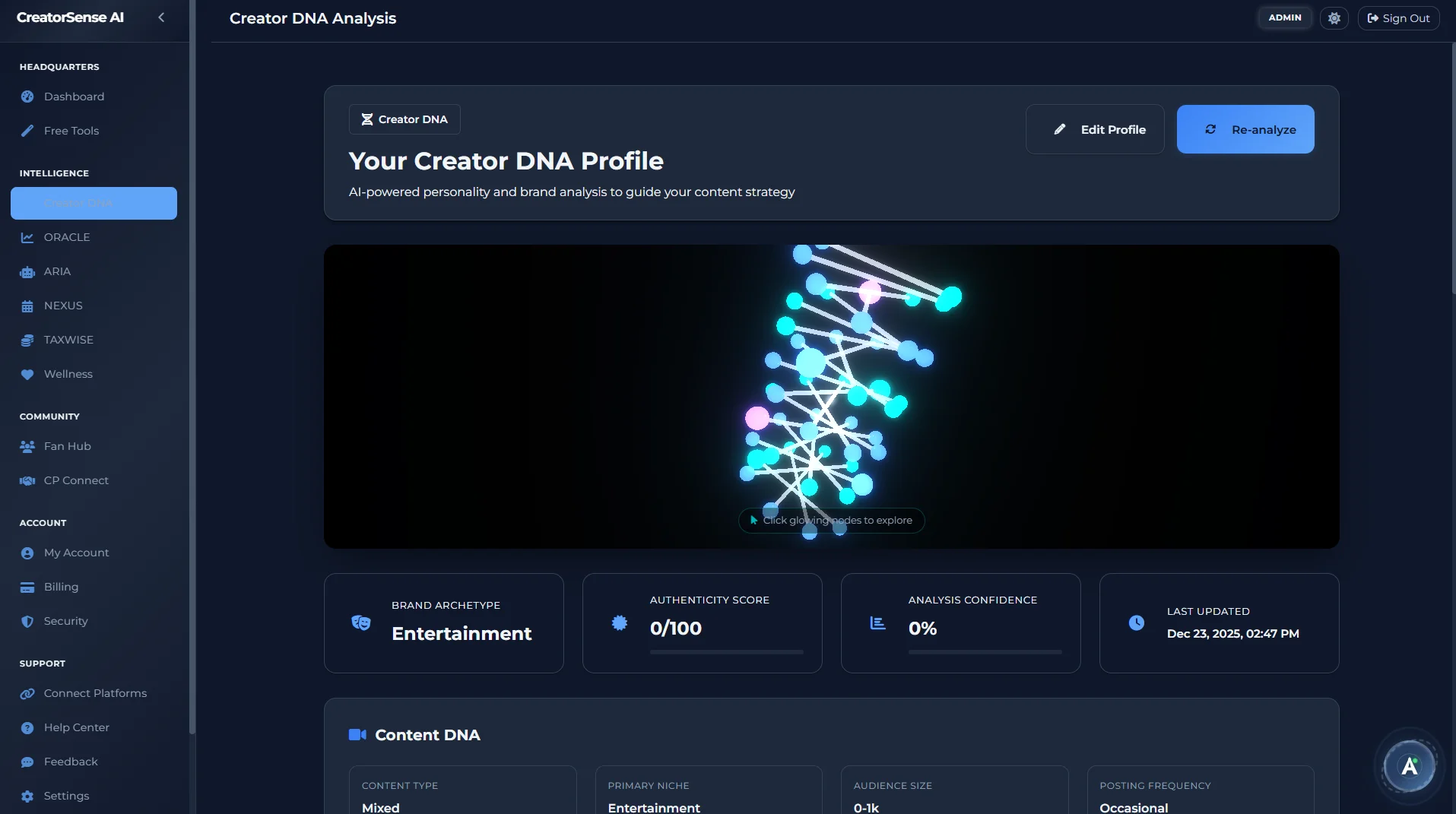
Task: Switch to the Fan Hub tab
Action: click(67, 446)
